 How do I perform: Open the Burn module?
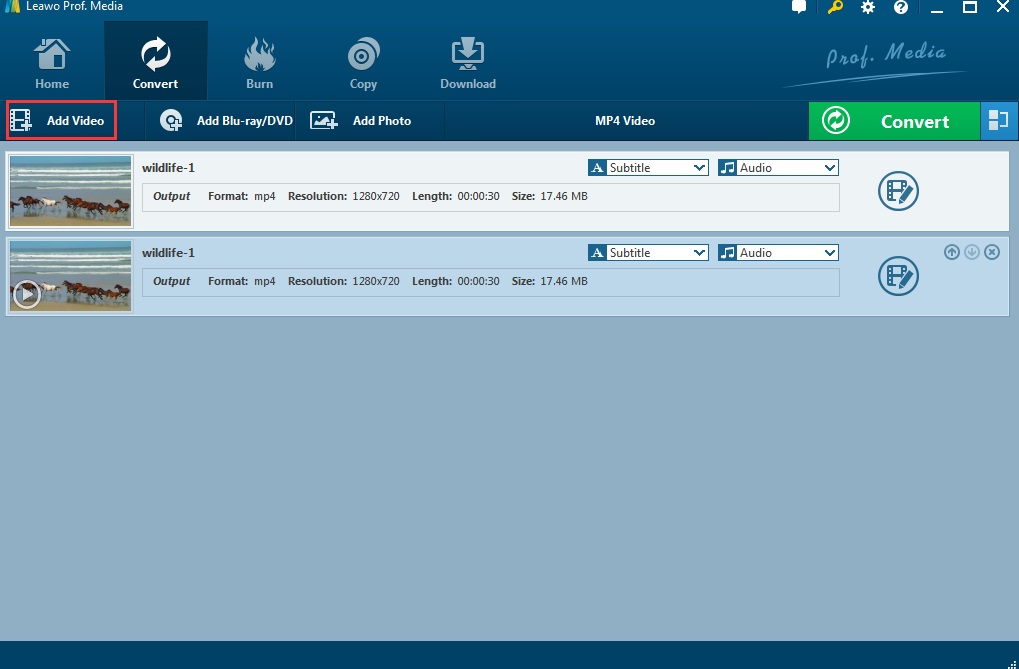point(259,63)
